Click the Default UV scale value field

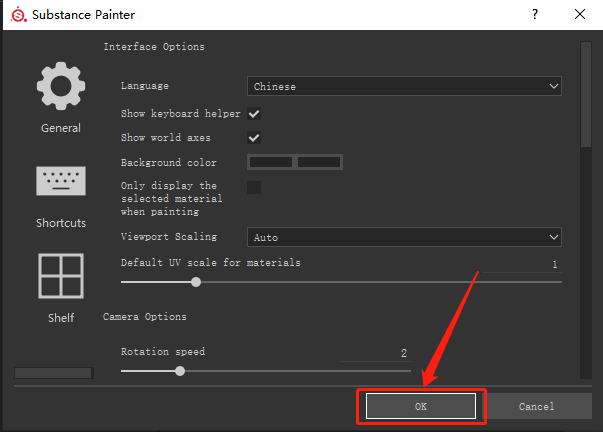pos(521,265)
